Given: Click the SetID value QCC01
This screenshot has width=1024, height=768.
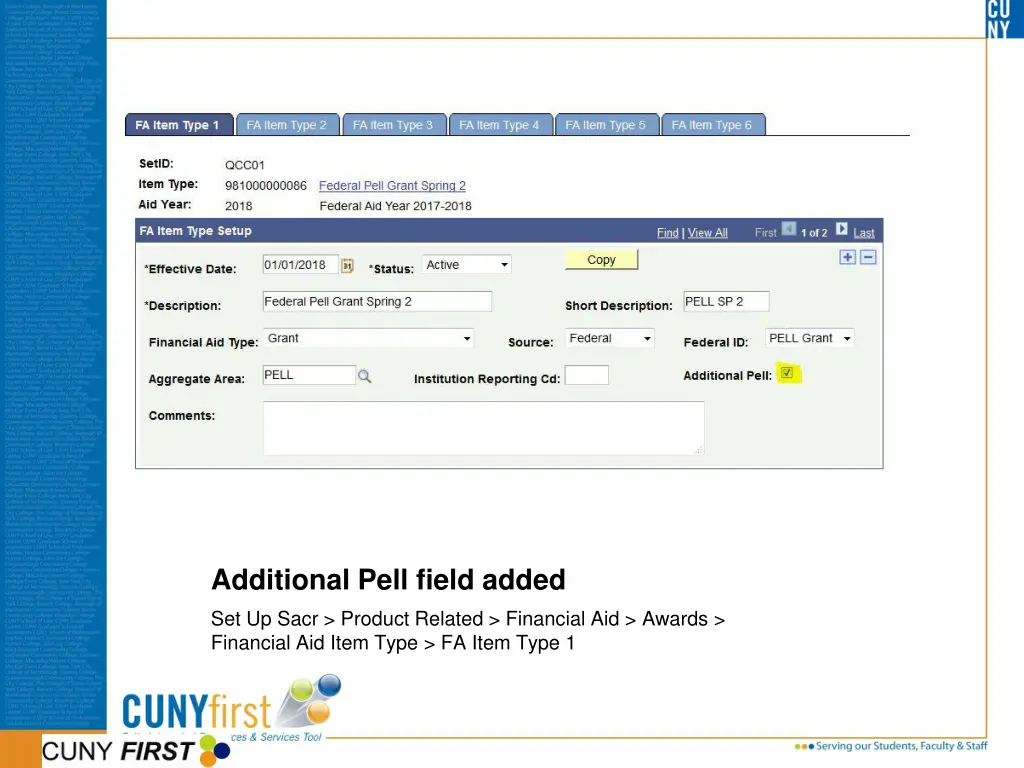Looking at the screenshot, I should coord(245,165).
